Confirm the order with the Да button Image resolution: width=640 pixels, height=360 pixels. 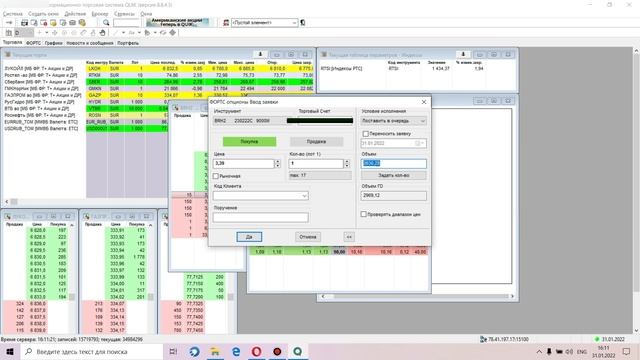point(249,237)
